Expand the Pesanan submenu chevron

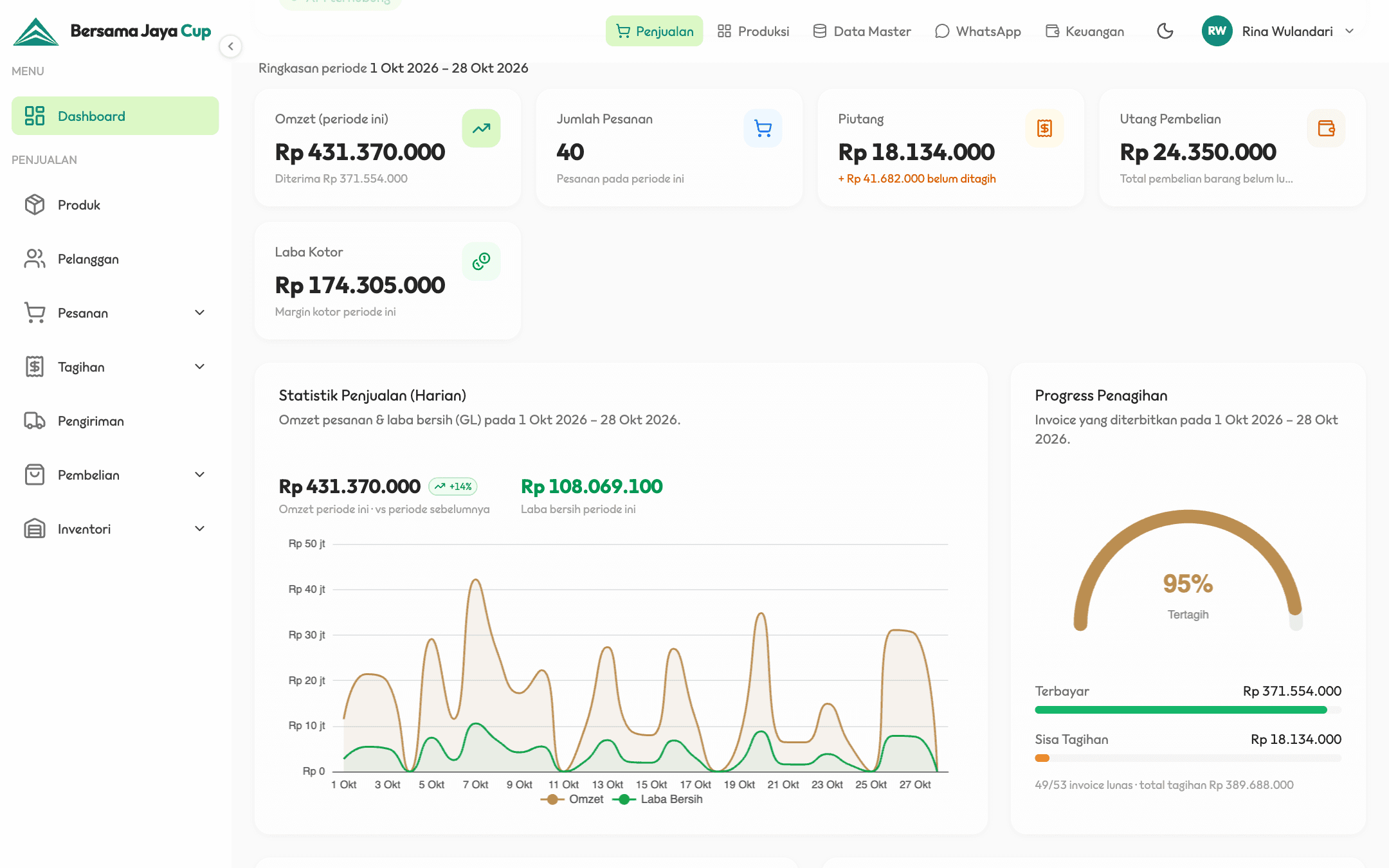(x=199, y=312)
